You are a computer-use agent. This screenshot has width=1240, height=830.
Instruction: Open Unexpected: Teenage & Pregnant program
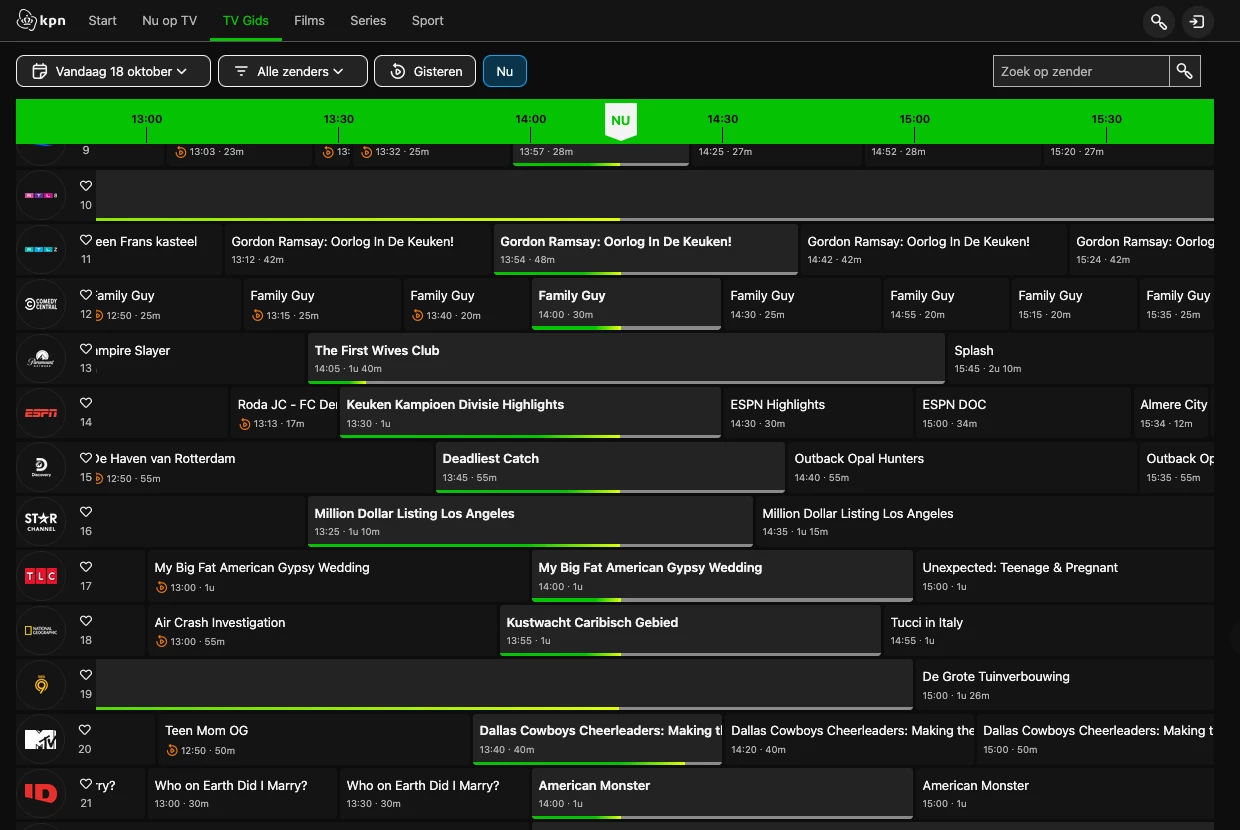pos(1065,576)
